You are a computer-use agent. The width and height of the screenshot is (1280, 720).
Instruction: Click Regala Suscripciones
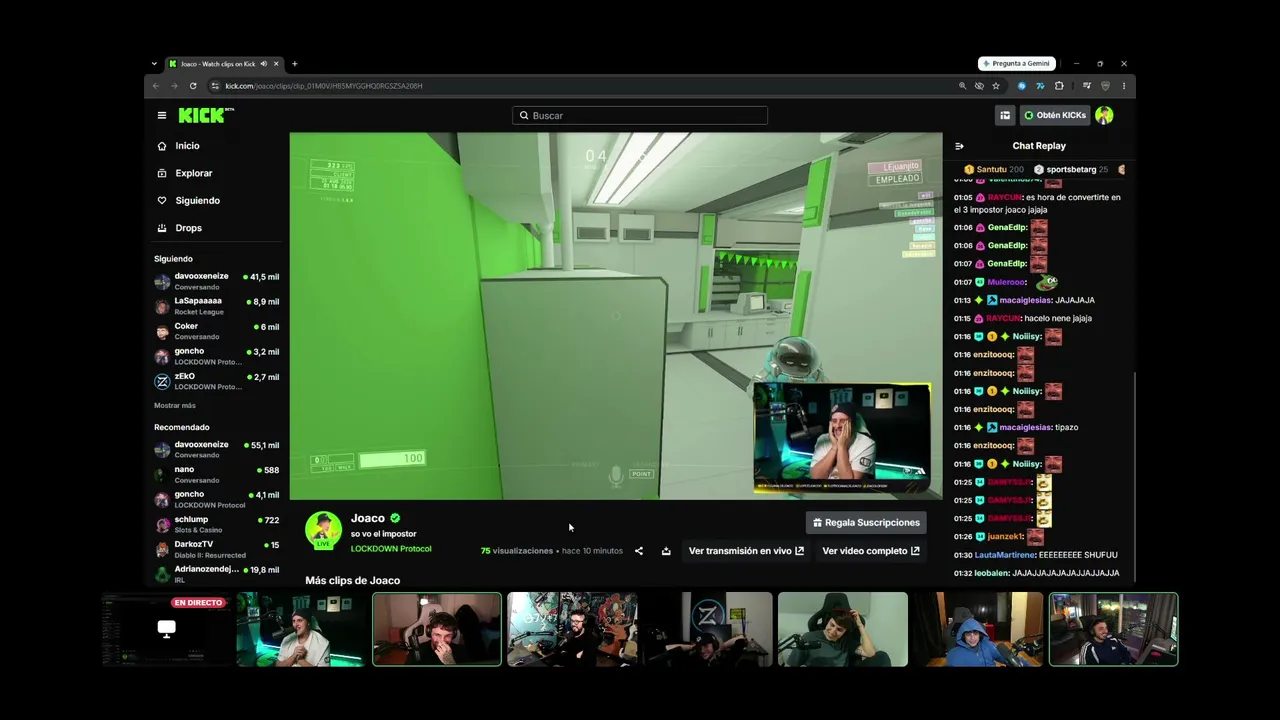click(x=866, y=522)
